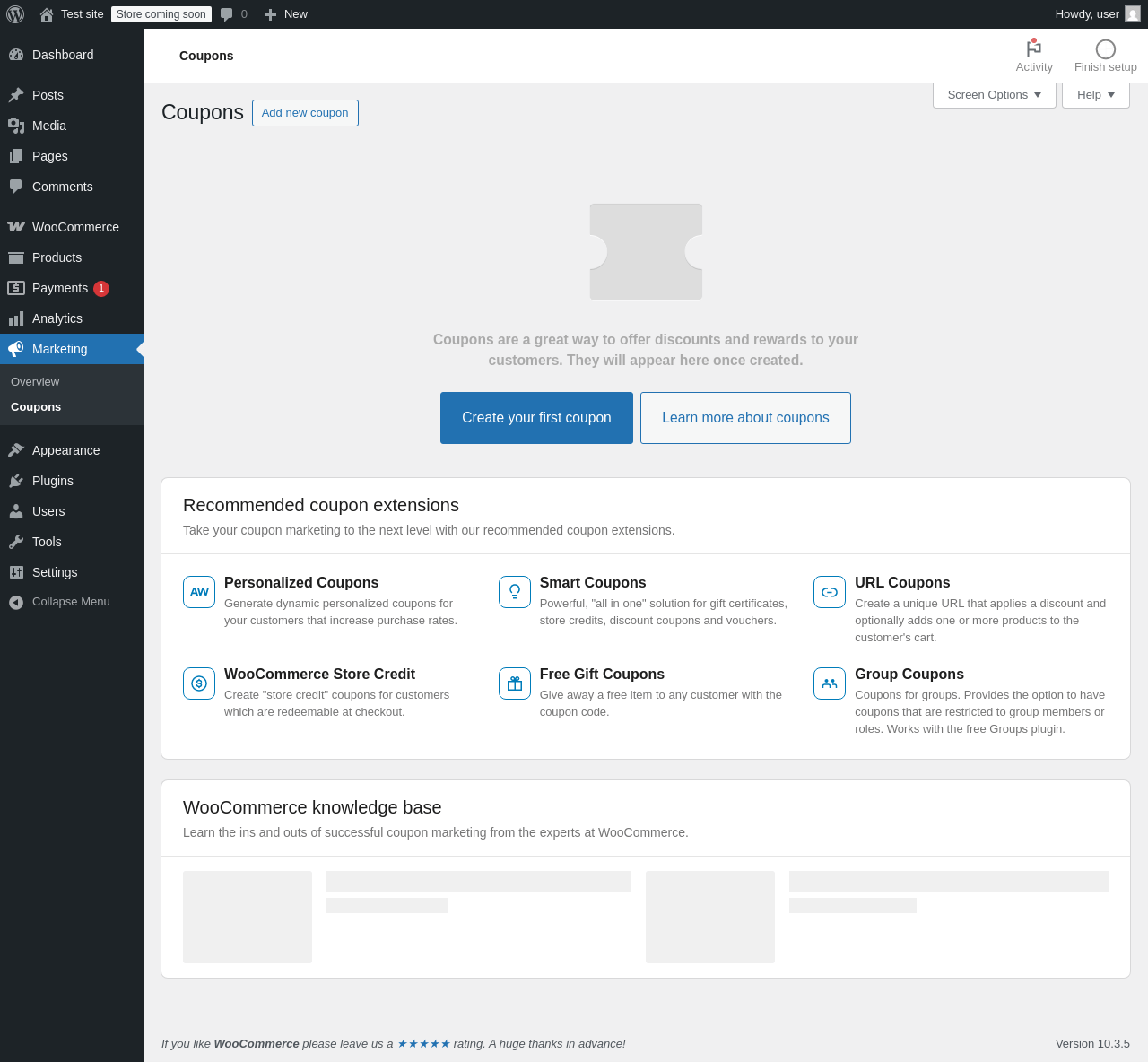Click Create your first coupon
This screenshot has height=1062, width=1148.
pyautogui.click(x=536, y=418)
